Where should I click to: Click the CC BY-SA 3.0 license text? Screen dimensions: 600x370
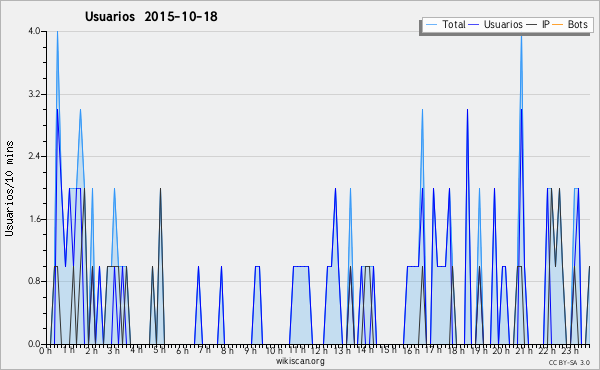point(569,362)
